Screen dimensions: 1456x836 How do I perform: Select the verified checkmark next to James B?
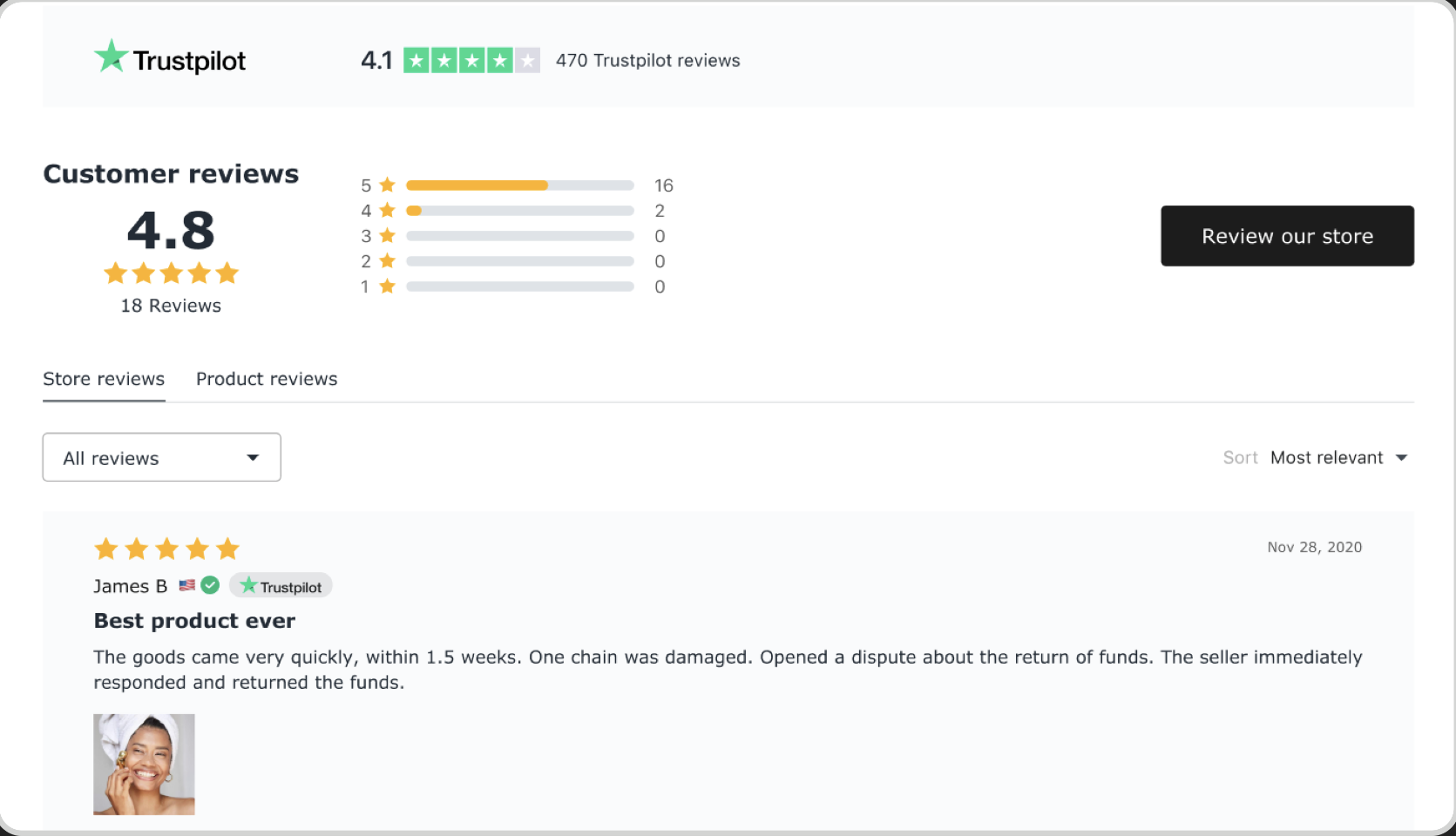(x=209, y=585)
